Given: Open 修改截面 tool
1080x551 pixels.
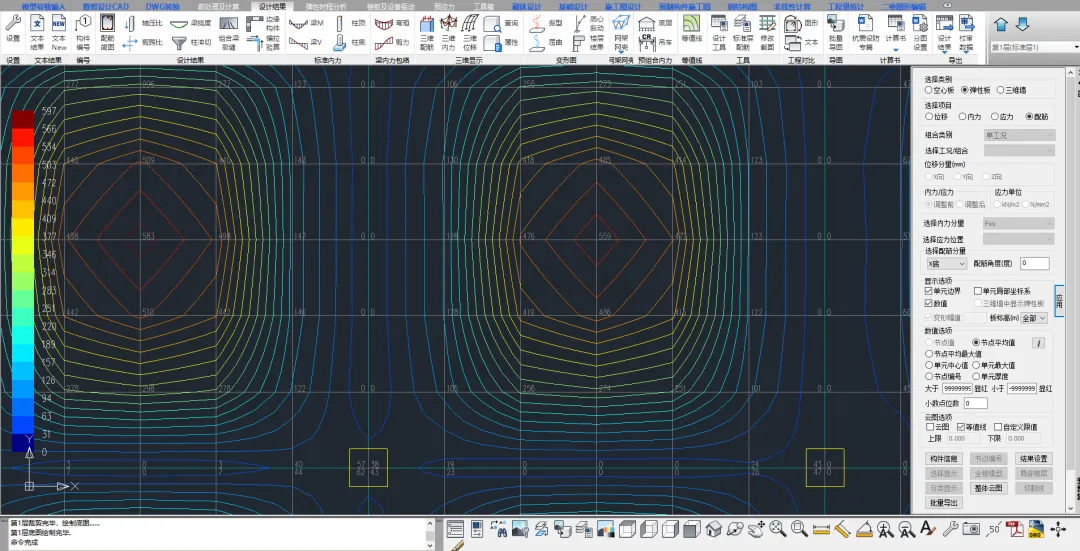Looking at the screenshot, I should pos(767,32).
